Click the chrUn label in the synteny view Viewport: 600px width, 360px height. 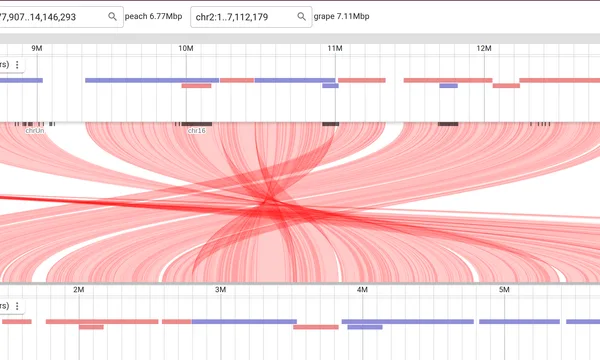pos(35,130)
